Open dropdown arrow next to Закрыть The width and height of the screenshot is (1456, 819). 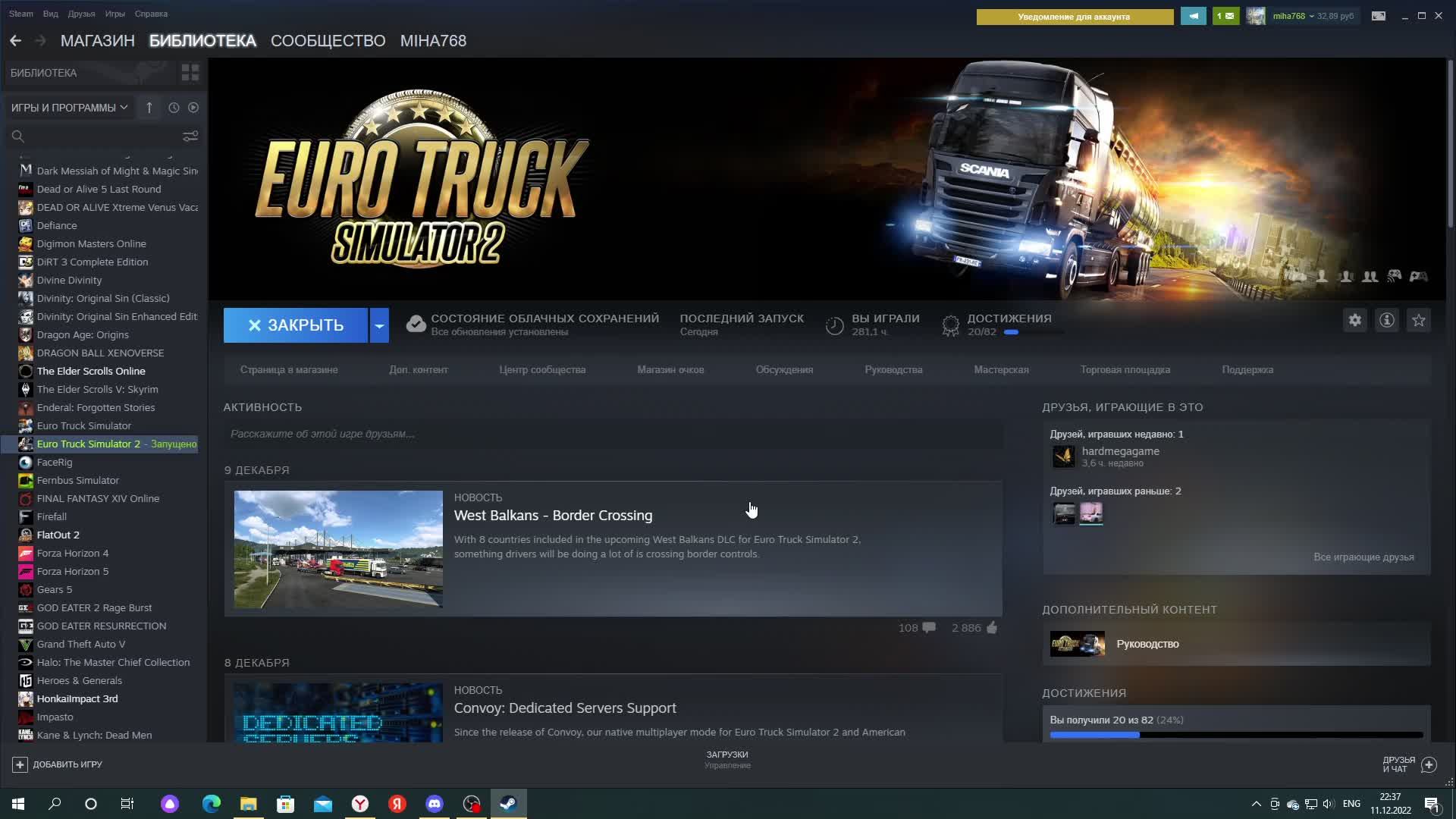click(379, 325)
